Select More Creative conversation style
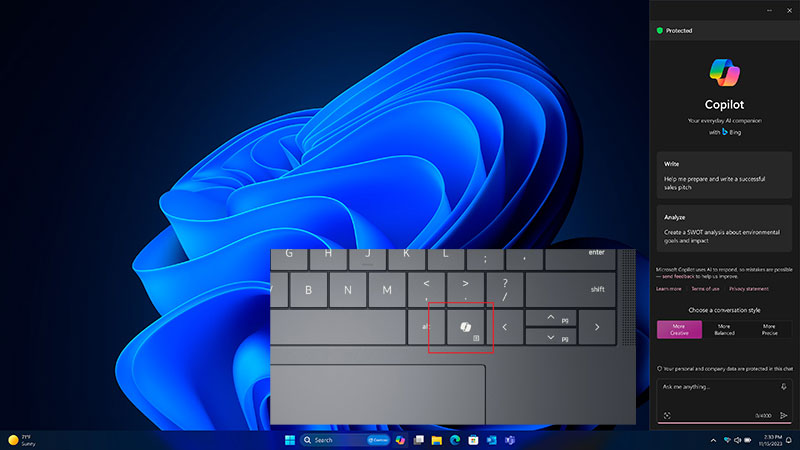 tap(679, 329)
